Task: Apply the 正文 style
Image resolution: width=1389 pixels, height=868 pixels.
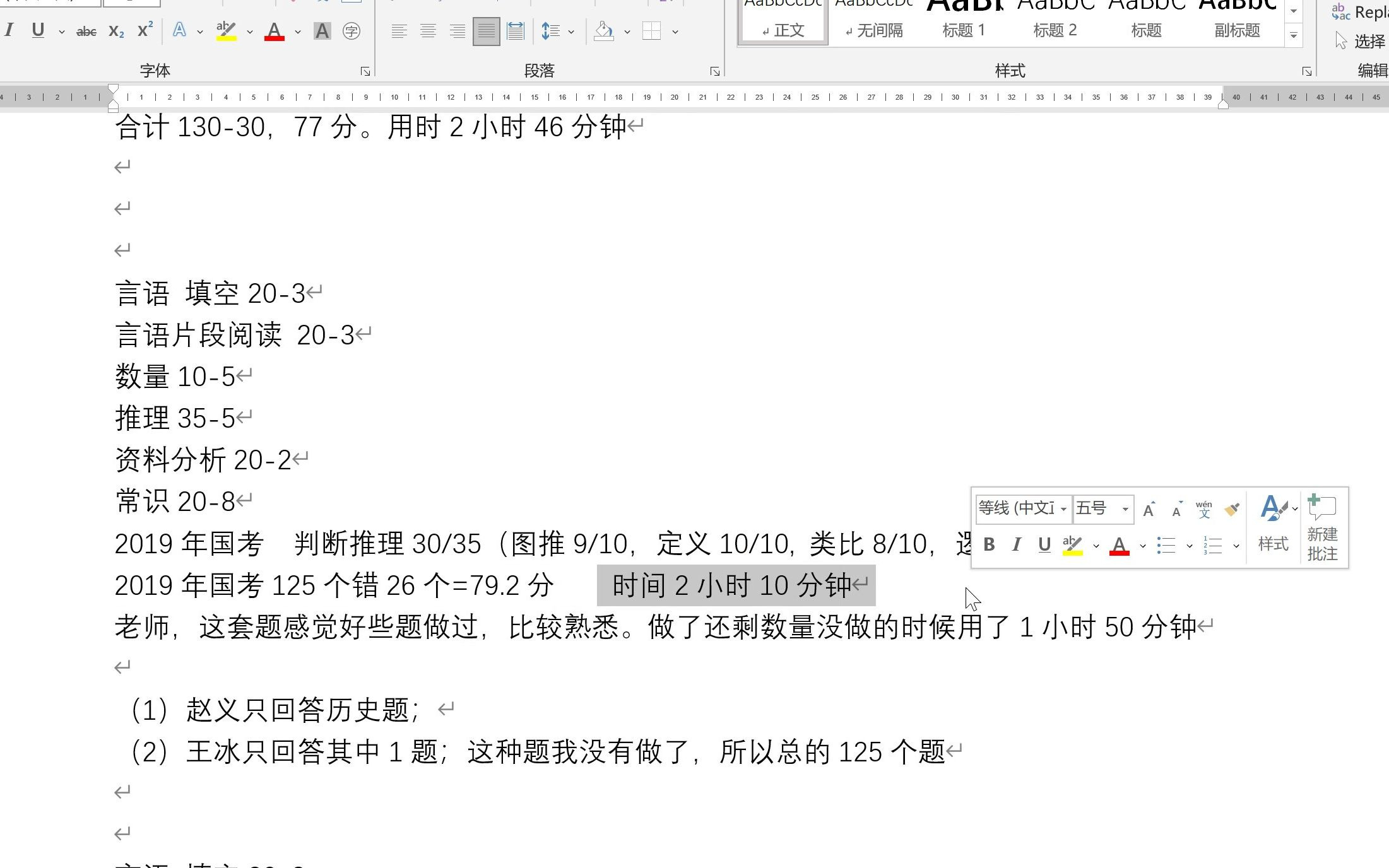Action: tap(783, 21)
